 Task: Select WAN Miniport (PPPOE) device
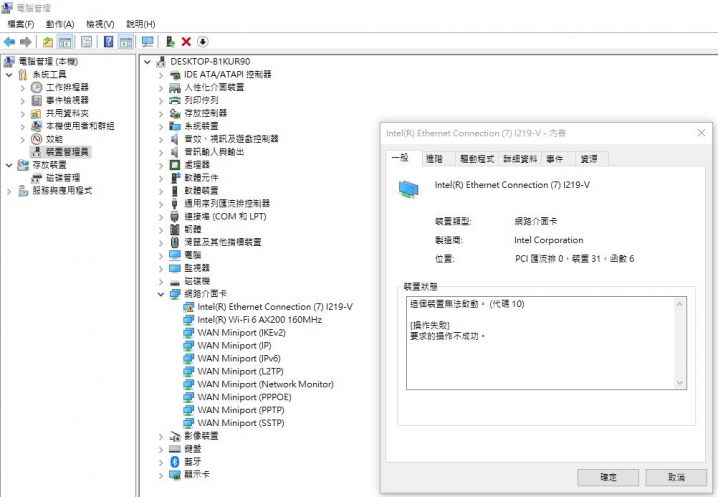[244, 397]
